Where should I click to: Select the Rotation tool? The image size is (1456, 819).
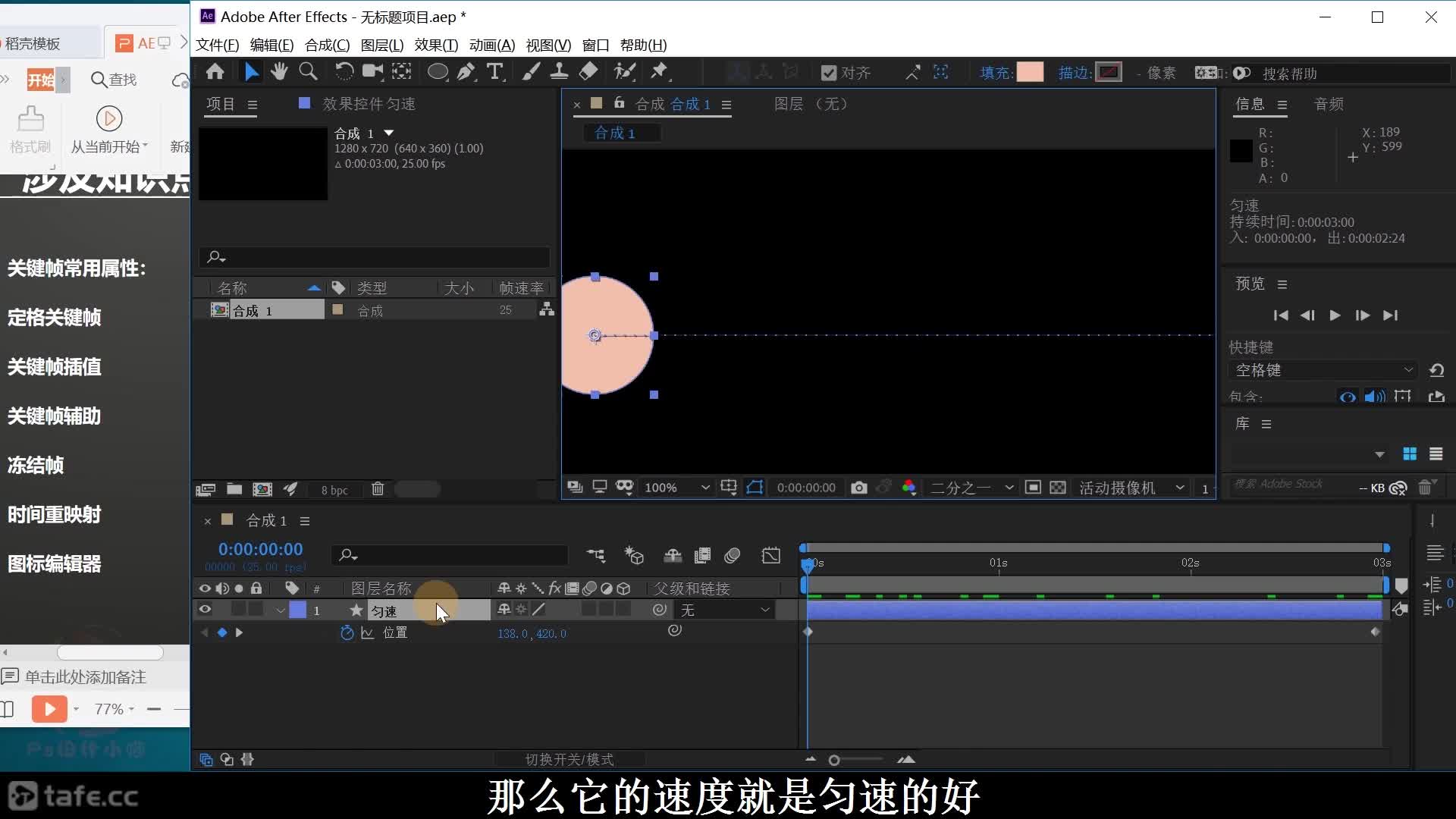[344, 72]
